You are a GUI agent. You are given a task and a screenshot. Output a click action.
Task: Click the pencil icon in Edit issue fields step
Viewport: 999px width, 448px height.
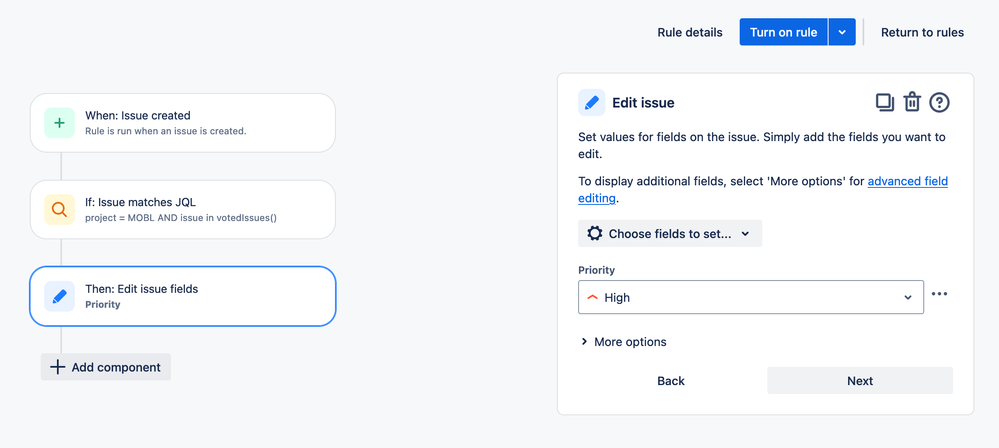click(59, 296)
